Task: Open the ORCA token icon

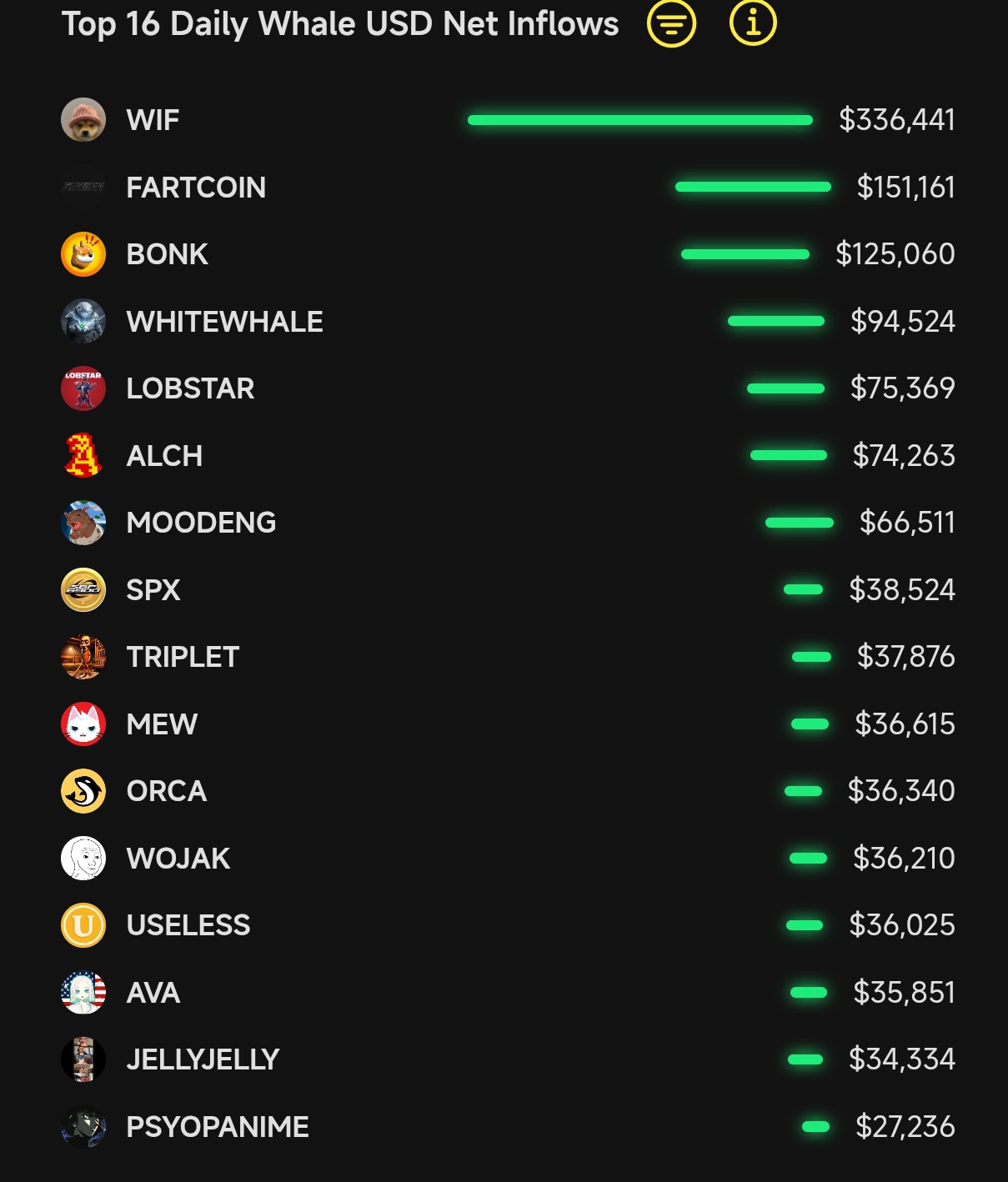Action: tap(83, 791)
